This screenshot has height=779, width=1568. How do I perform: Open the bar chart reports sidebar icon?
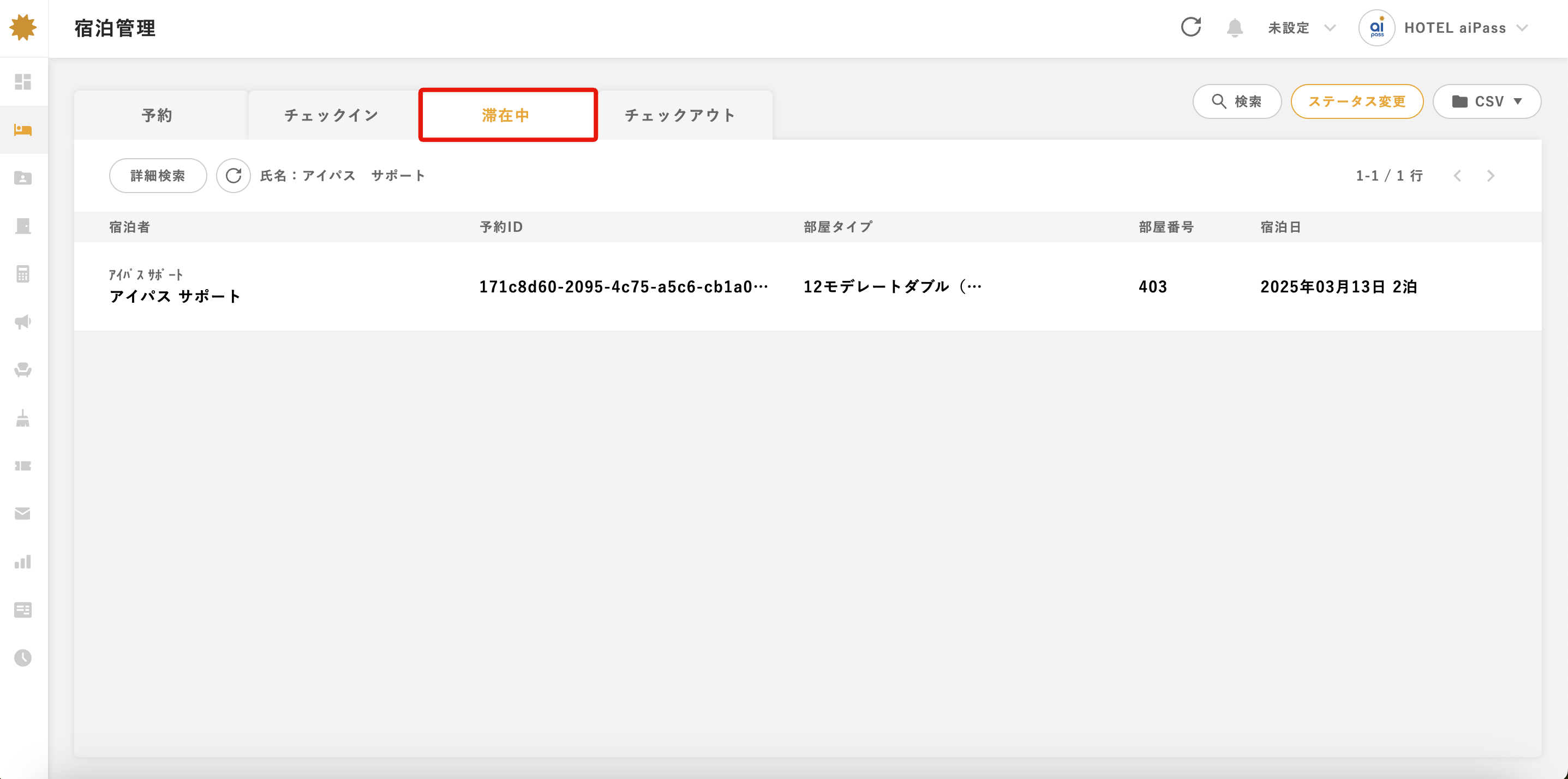pyautogui.click(x=23, y=562)
